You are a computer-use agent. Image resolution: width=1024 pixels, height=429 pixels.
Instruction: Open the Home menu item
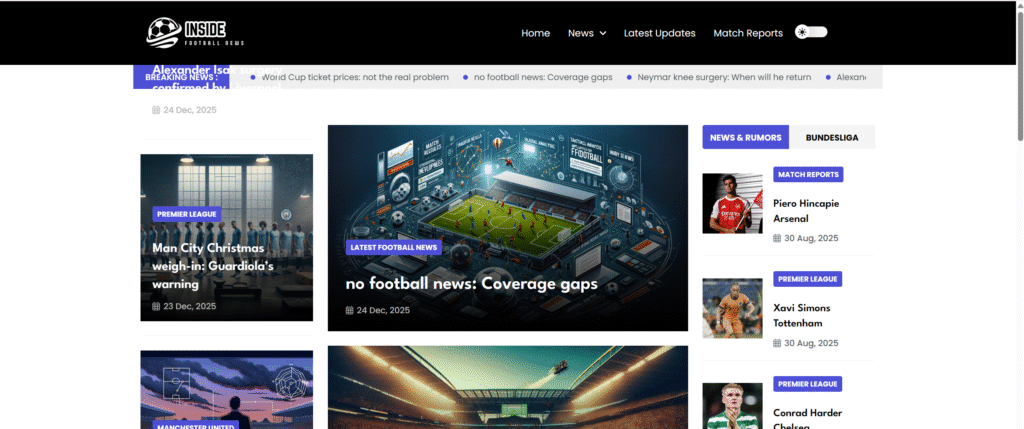tap(535, 33)
